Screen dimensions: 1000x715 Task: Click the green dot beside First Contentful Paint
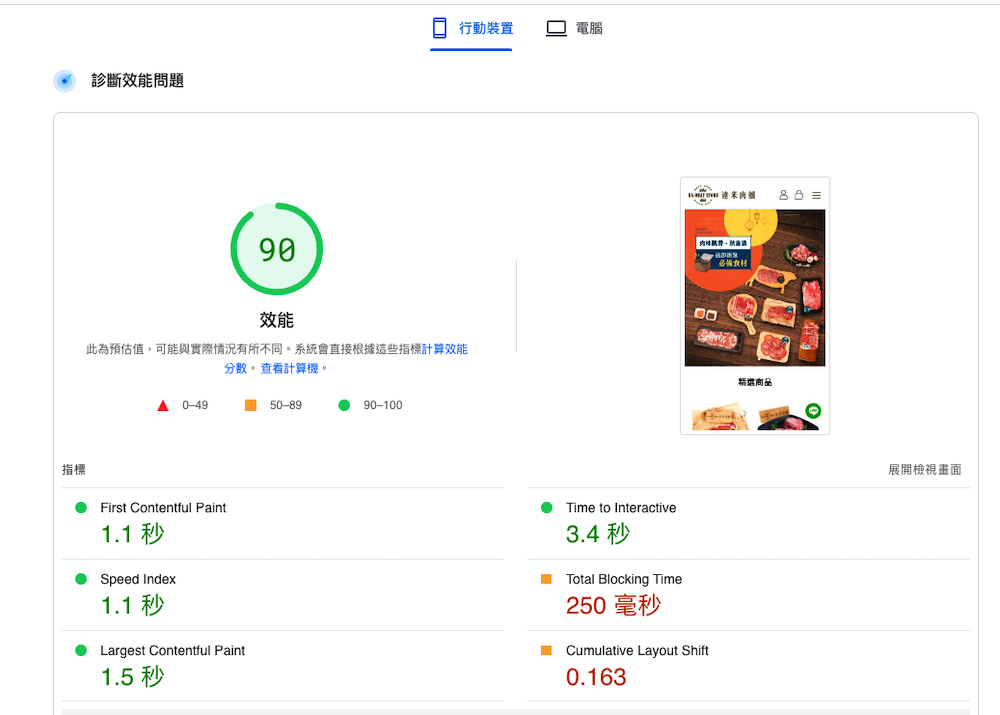pyautogui.click(x=81, y=508)
